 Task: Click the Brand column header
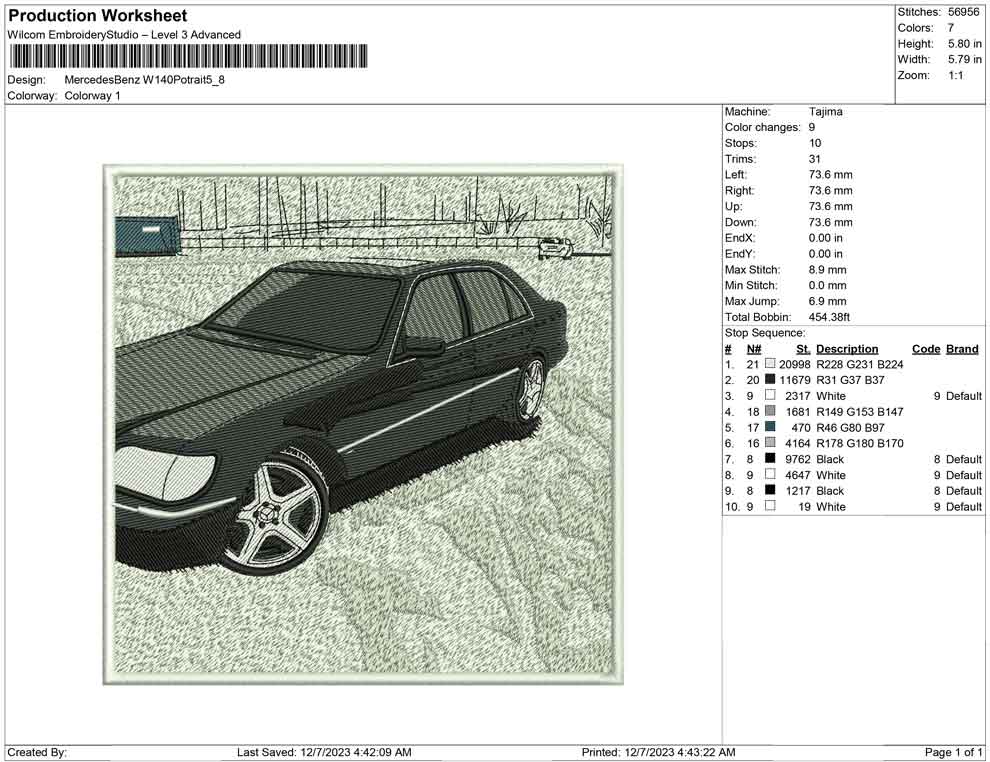coord(962,349)
